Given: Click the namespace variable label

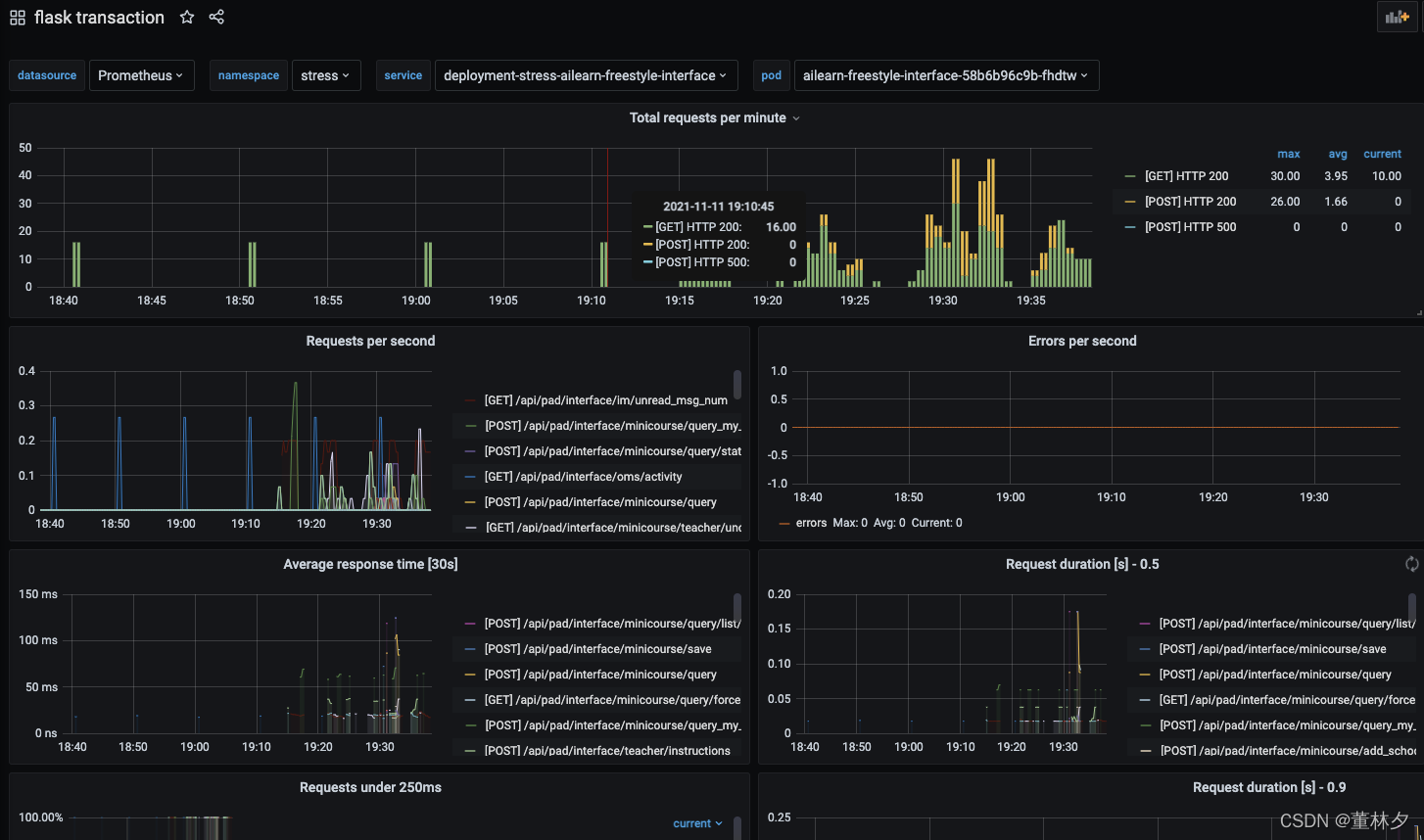Looking at the screenshot, I should (x=249, y=75).
